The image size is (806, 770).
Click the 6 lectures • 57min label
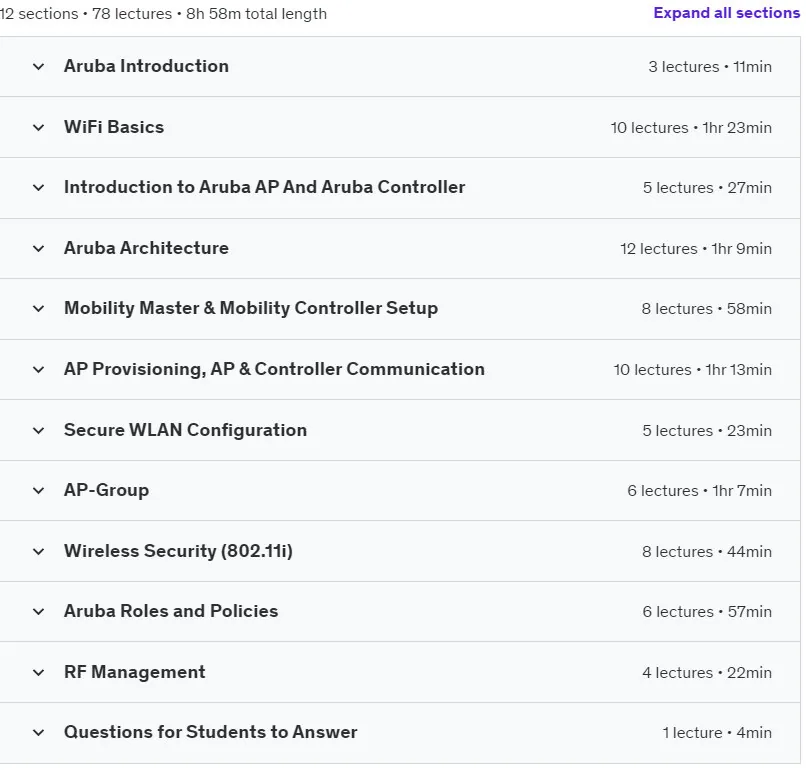[x=707, y=612]
